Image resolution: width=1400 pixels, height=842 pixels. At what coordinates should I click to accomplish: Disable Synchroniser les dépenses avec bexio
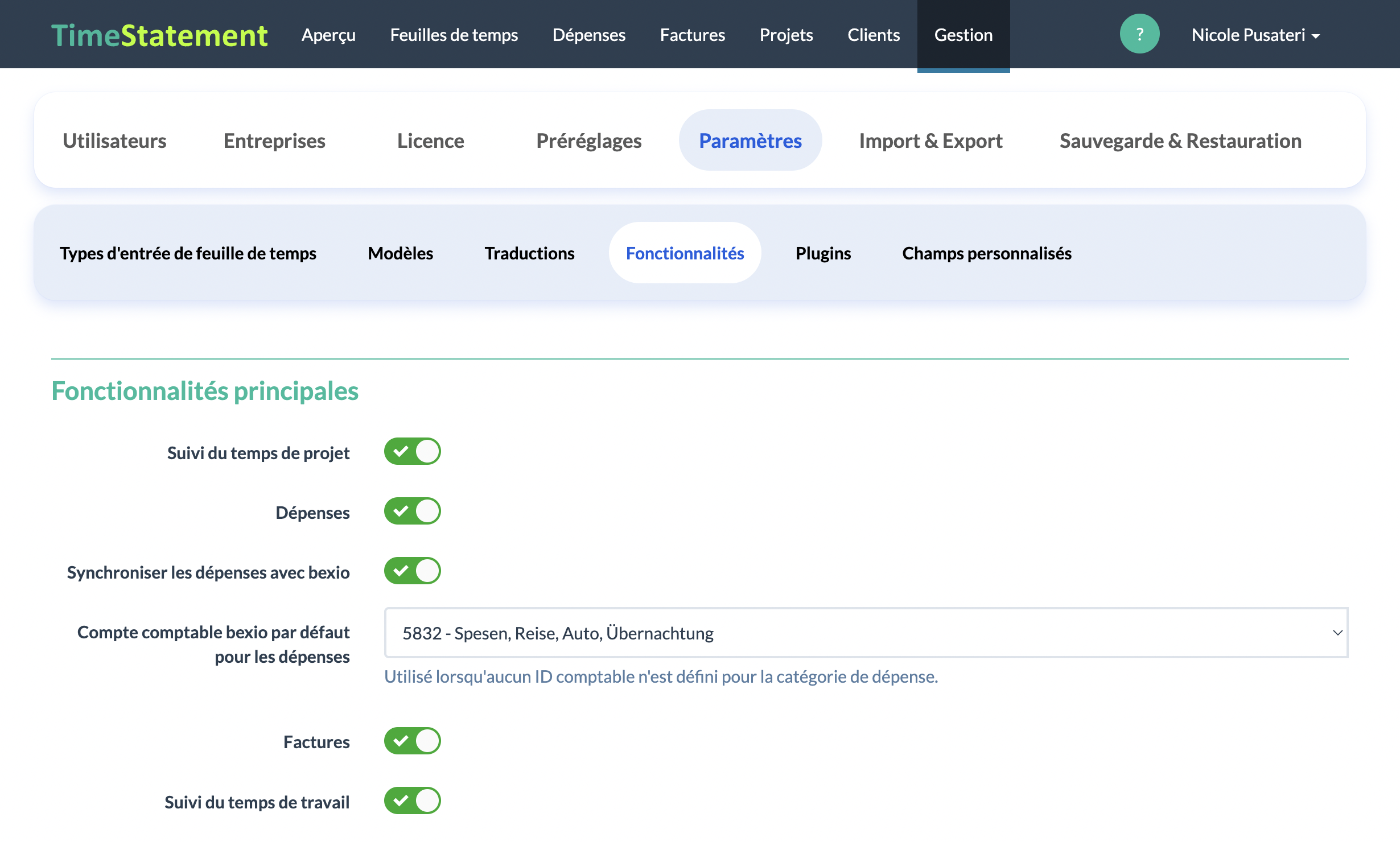click(413, 571)
